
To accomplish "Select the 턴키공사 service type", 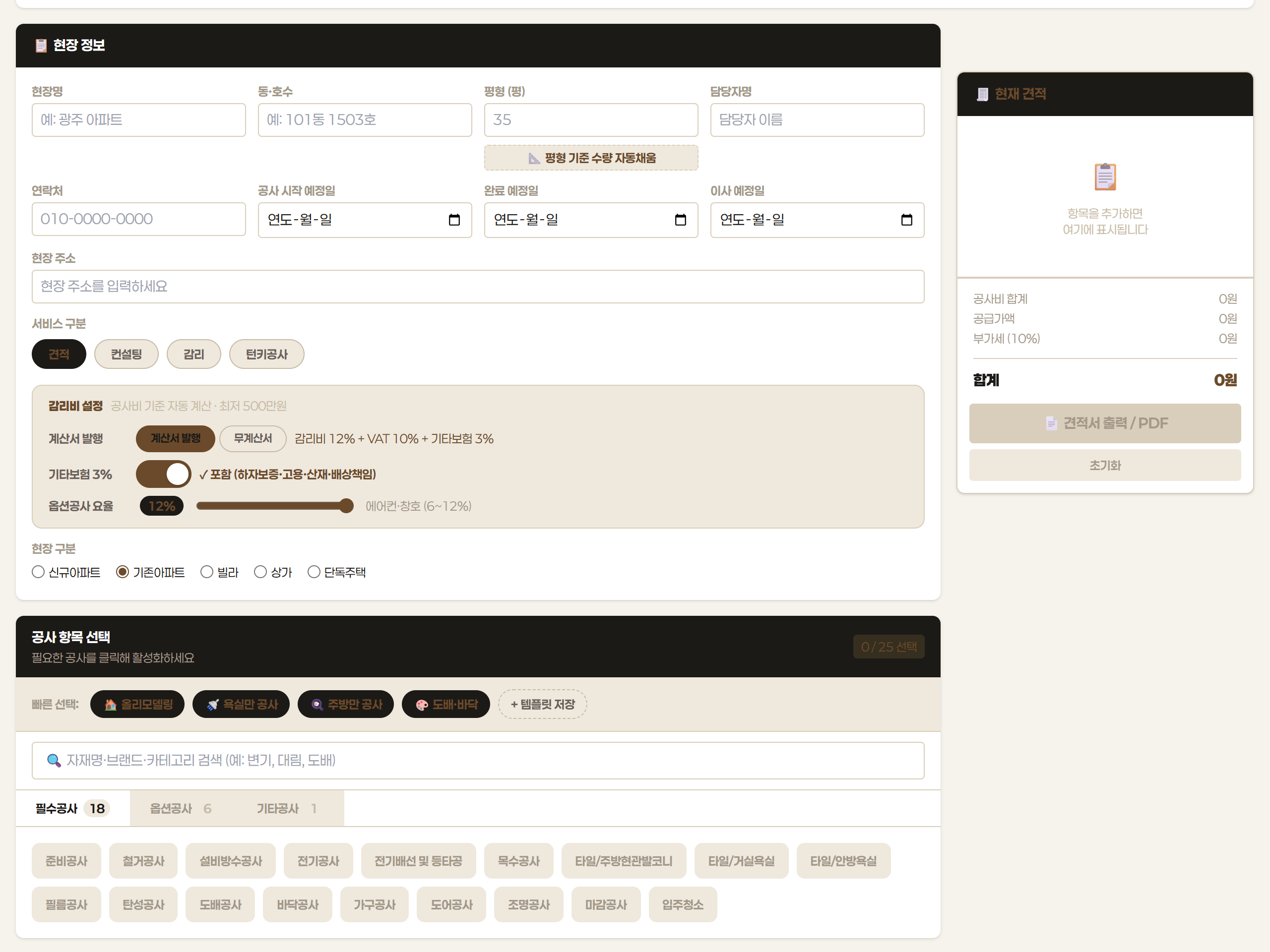I will [266, 354].
